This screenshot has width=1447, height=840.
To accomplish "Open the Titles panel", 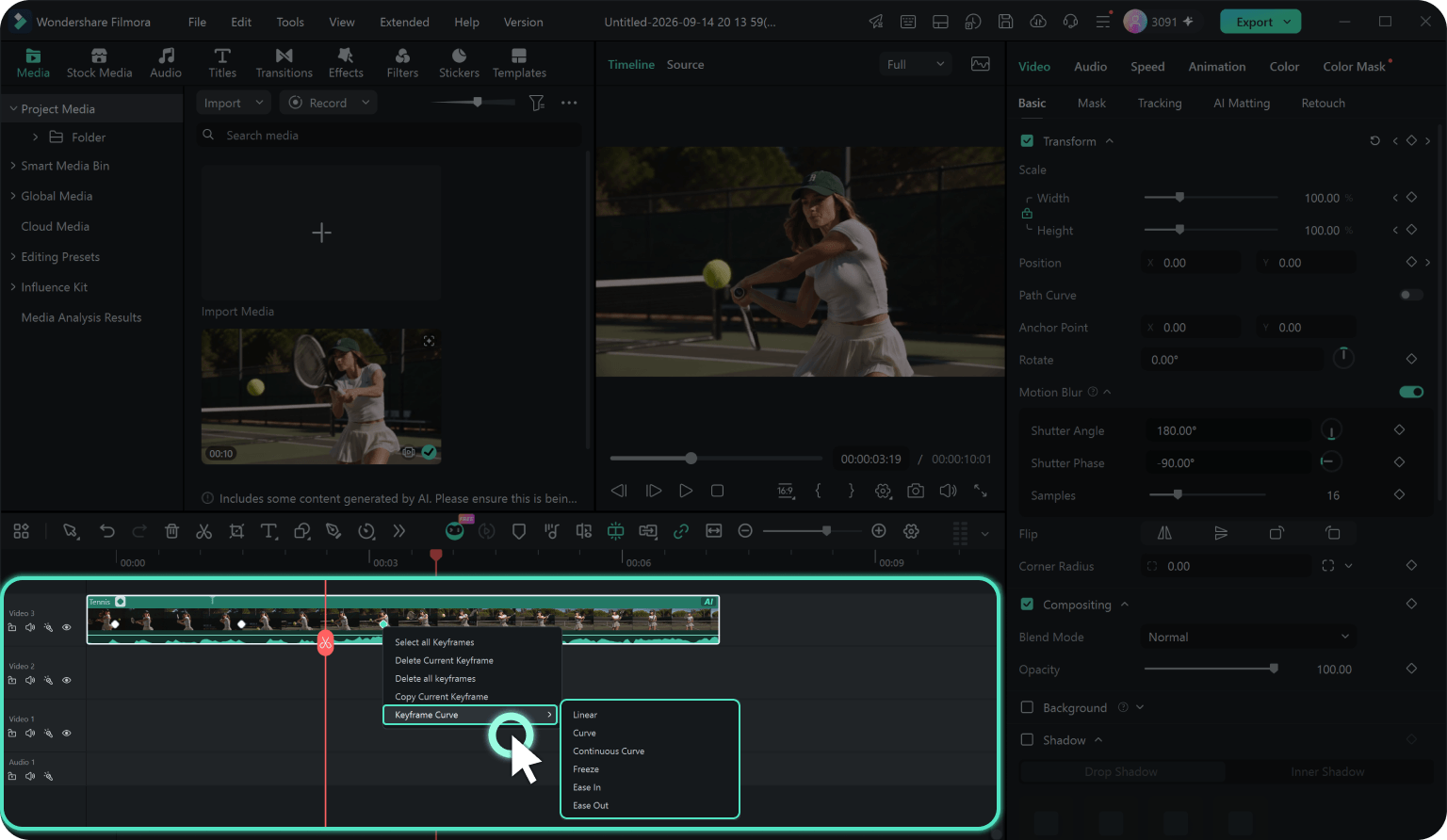I will pyautogui.click(x=222, y=63).
